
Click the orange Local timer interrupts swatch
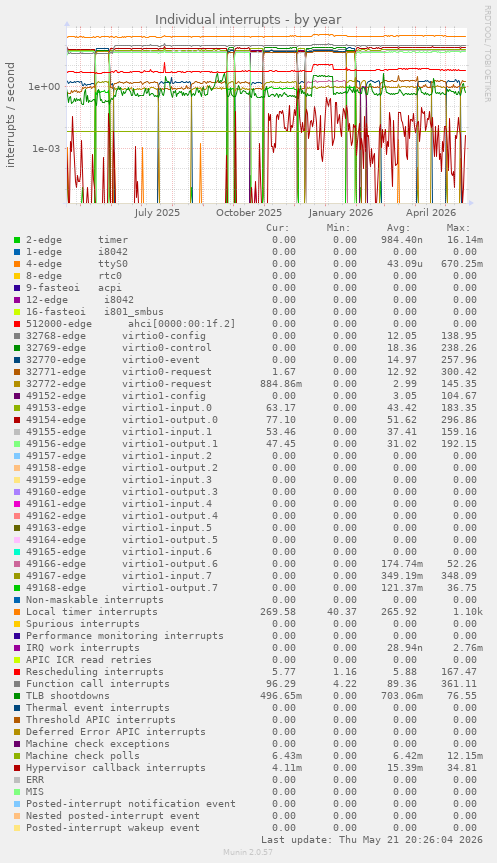pos(17,612)
